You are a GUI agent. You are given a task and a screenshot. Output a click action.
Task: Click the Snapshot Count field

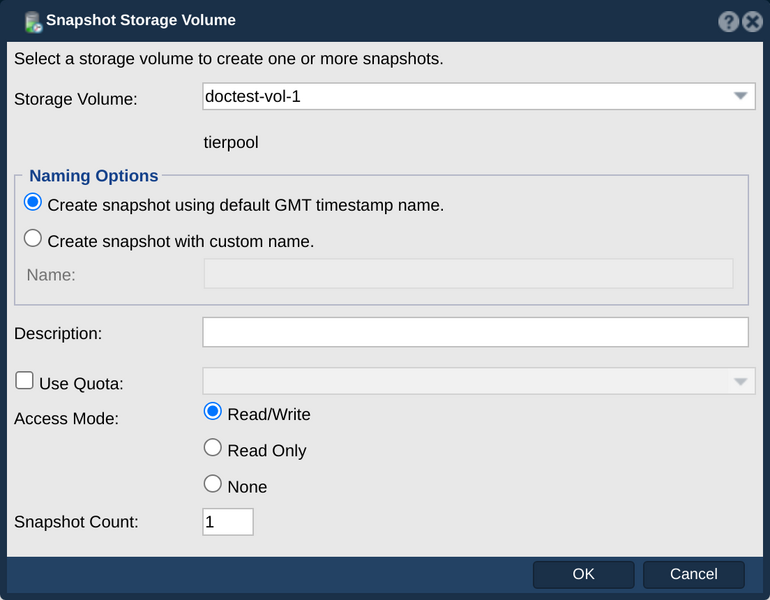point(228,521)
